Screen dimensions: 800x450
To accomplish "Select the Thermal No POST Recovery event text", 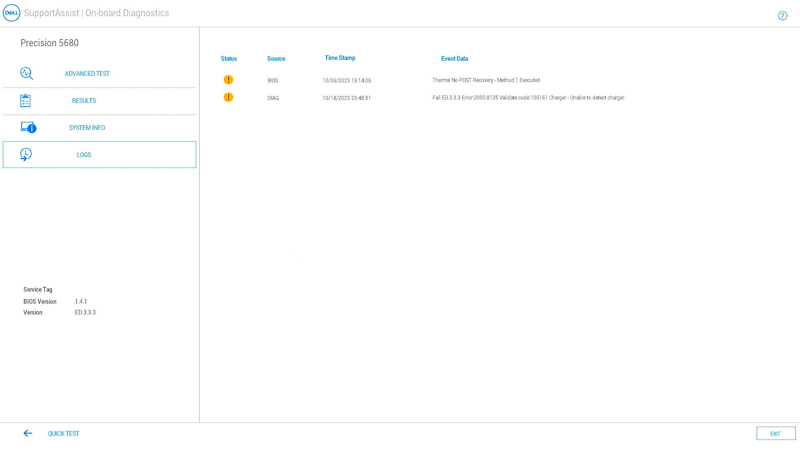I will pyautogui.click(x=486, y=80).
